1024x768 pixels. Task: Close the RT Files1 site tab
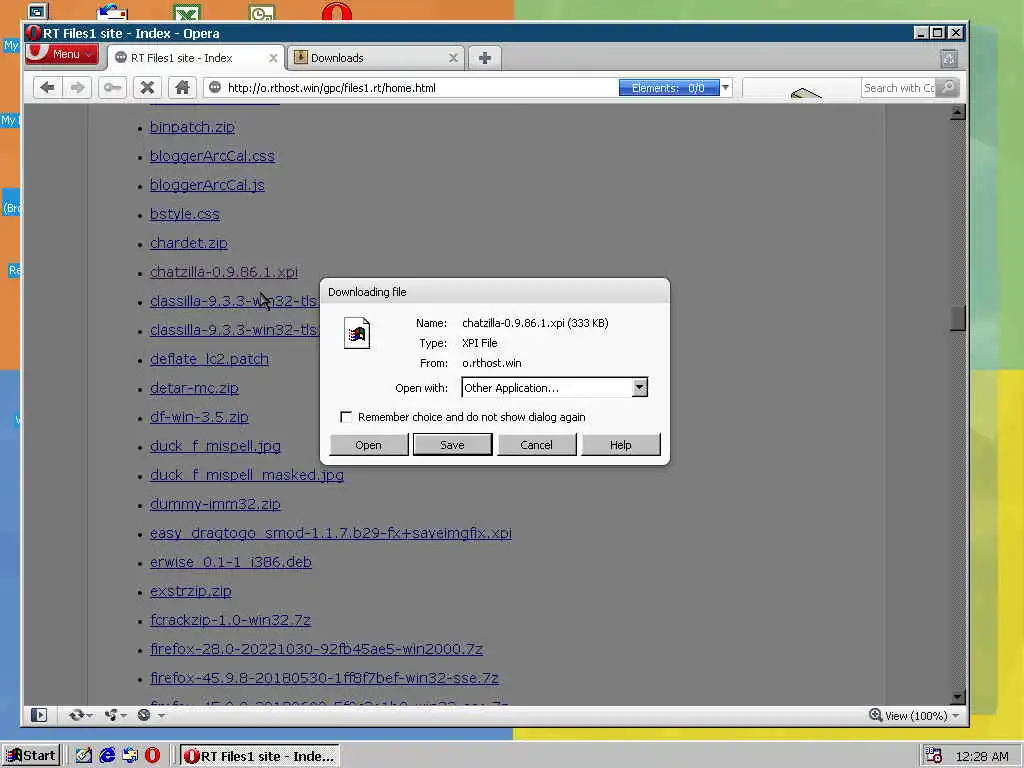273,58
